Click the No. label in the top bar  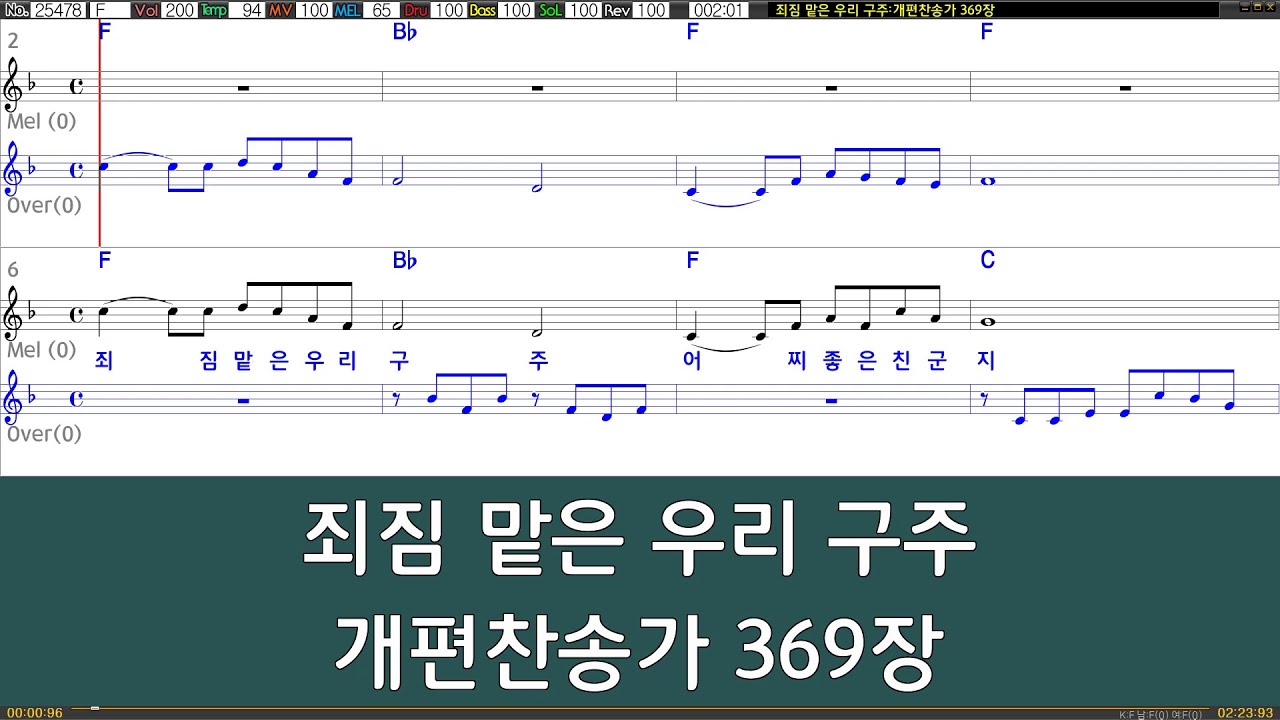16,10
